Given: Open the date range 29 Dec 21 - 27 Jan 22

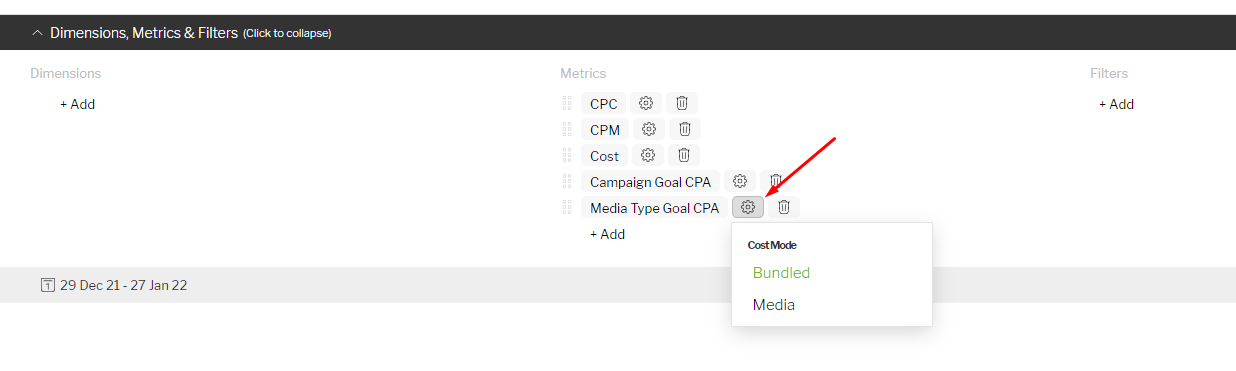Looking at the screenshot, I should pyautogui.click(x=123, y=285).
